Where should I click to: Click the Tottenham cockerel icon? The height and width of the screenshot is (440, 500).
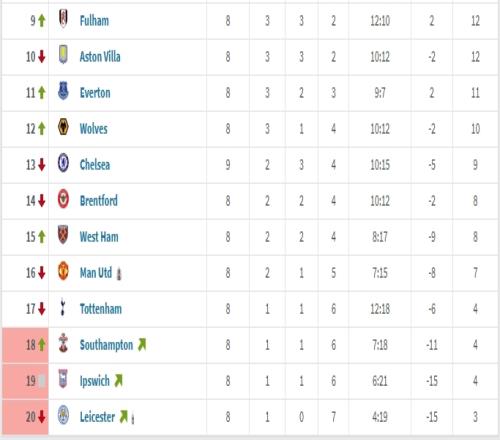click(62, 307)
